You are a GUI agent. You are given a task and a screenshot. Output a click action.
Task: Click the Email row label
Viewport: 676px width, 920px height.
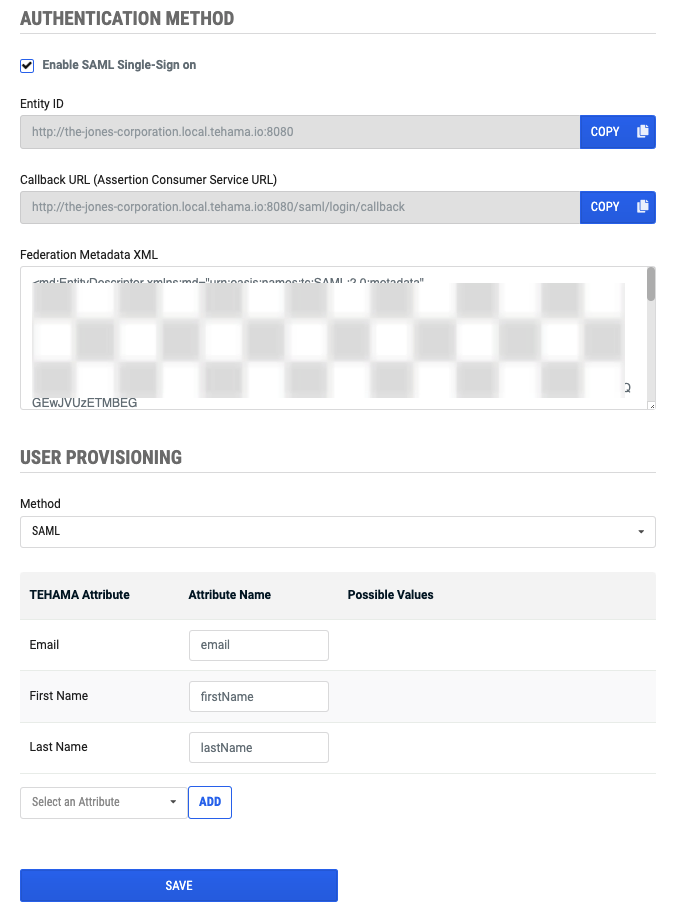44,645
